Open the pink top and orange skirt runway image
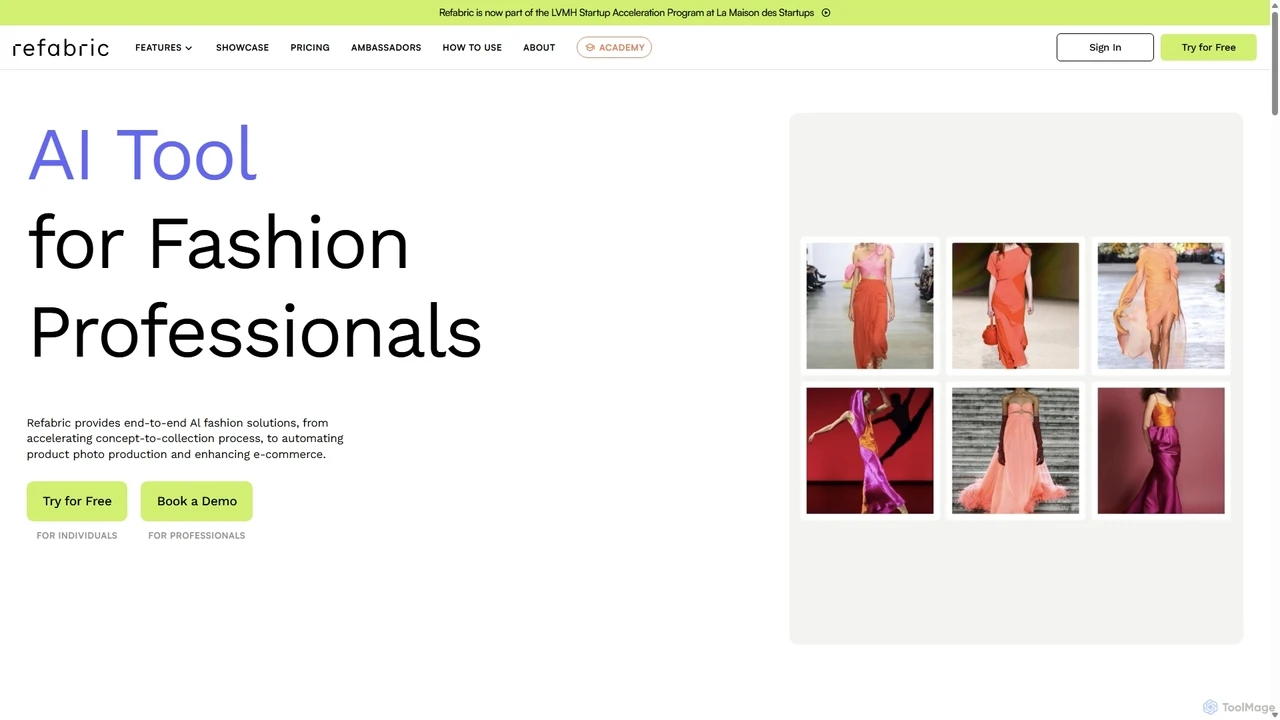The width and height of the screenshot is (1280, 720). tap(870, 306)
